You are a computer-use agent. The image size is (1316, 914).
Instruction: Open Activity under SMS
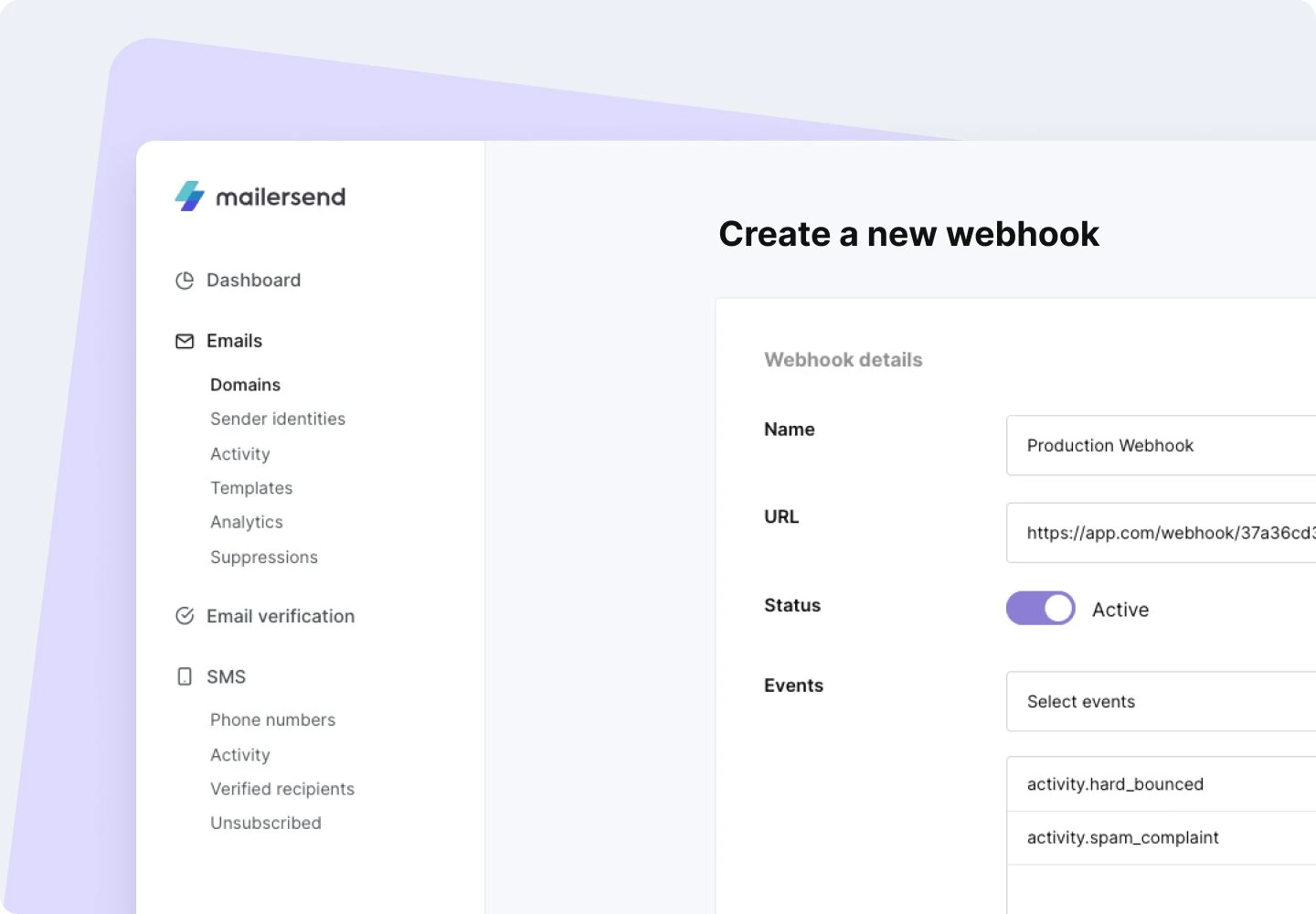coord(240,754)
